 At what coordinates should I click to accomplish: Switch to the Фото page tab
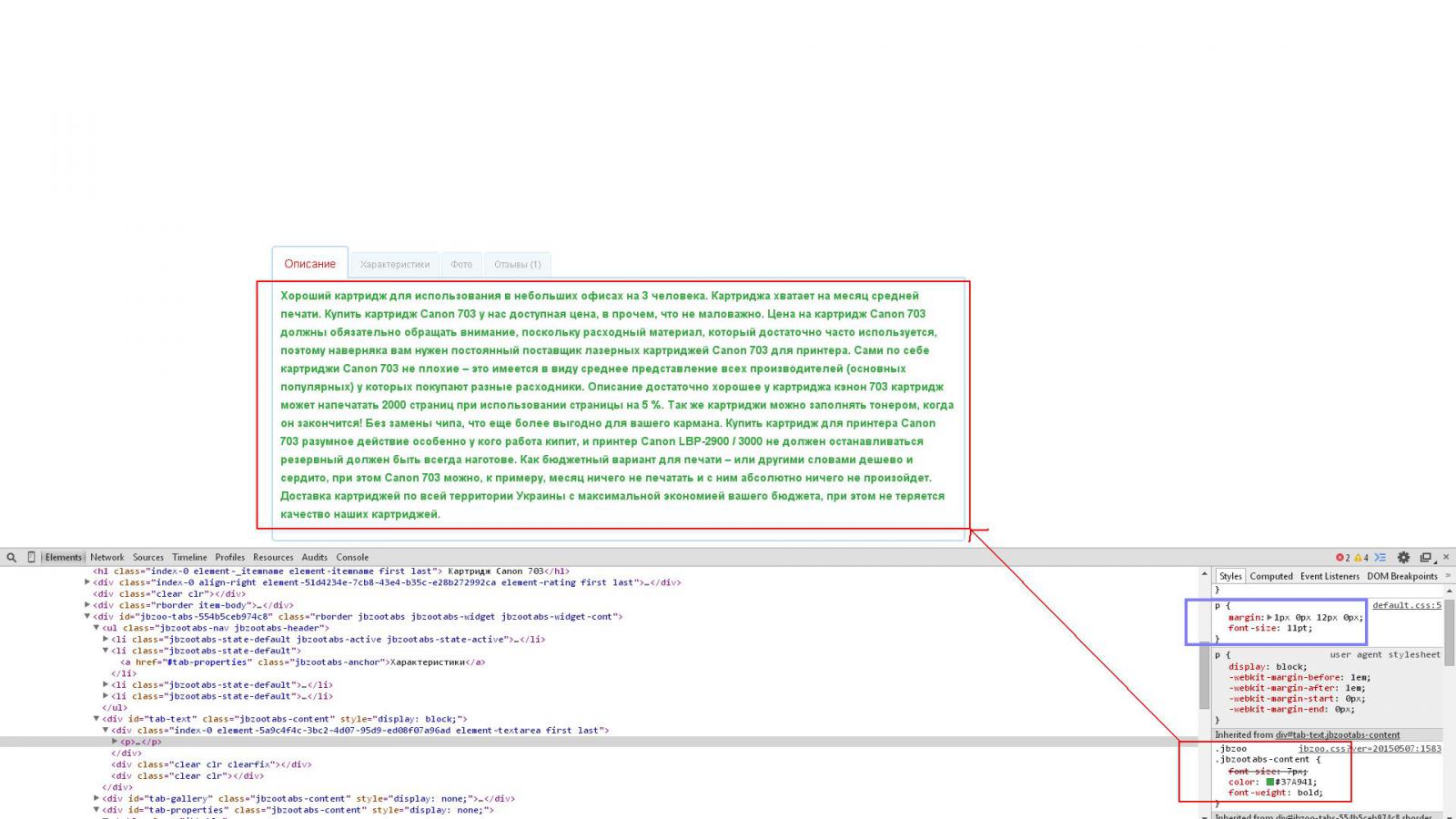click(x=461, y=265)
